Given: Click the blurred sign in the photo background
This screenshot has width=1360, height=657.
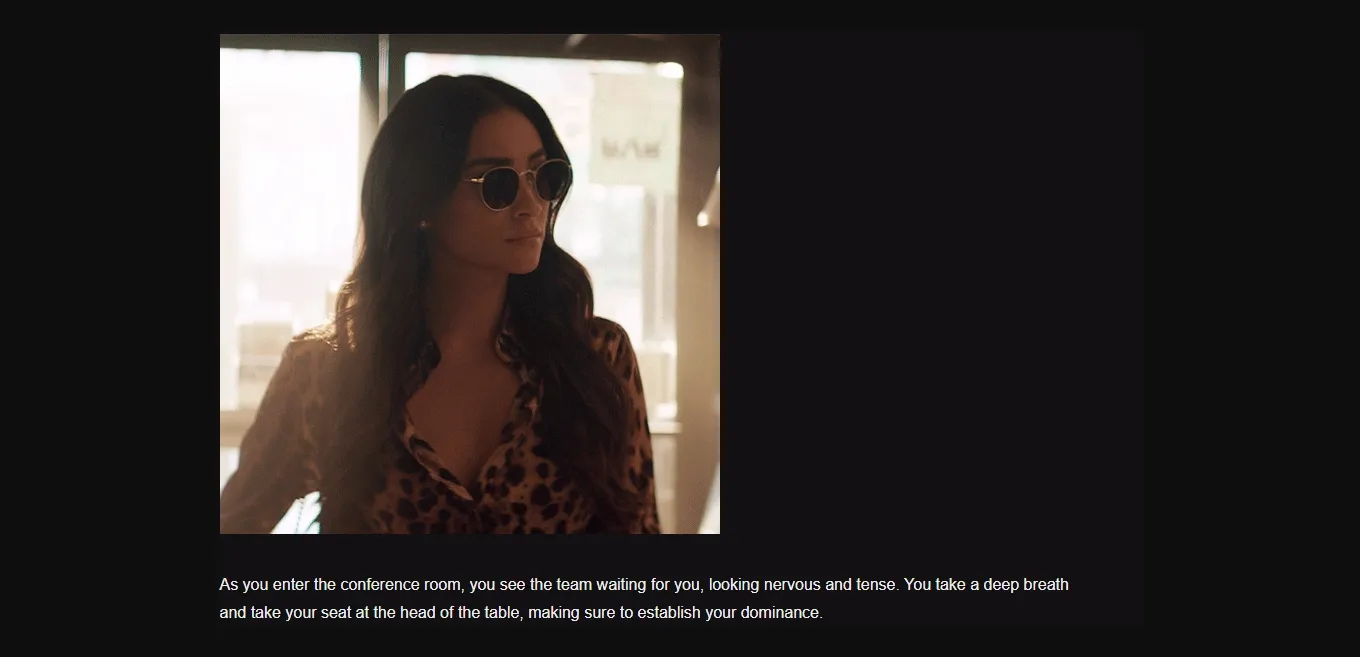Looking at the screenshot, I should tap(634, 130).
